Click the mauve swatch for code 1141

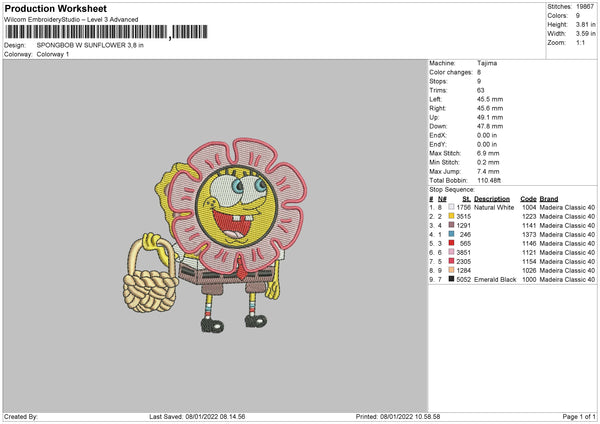click(452, 225)
